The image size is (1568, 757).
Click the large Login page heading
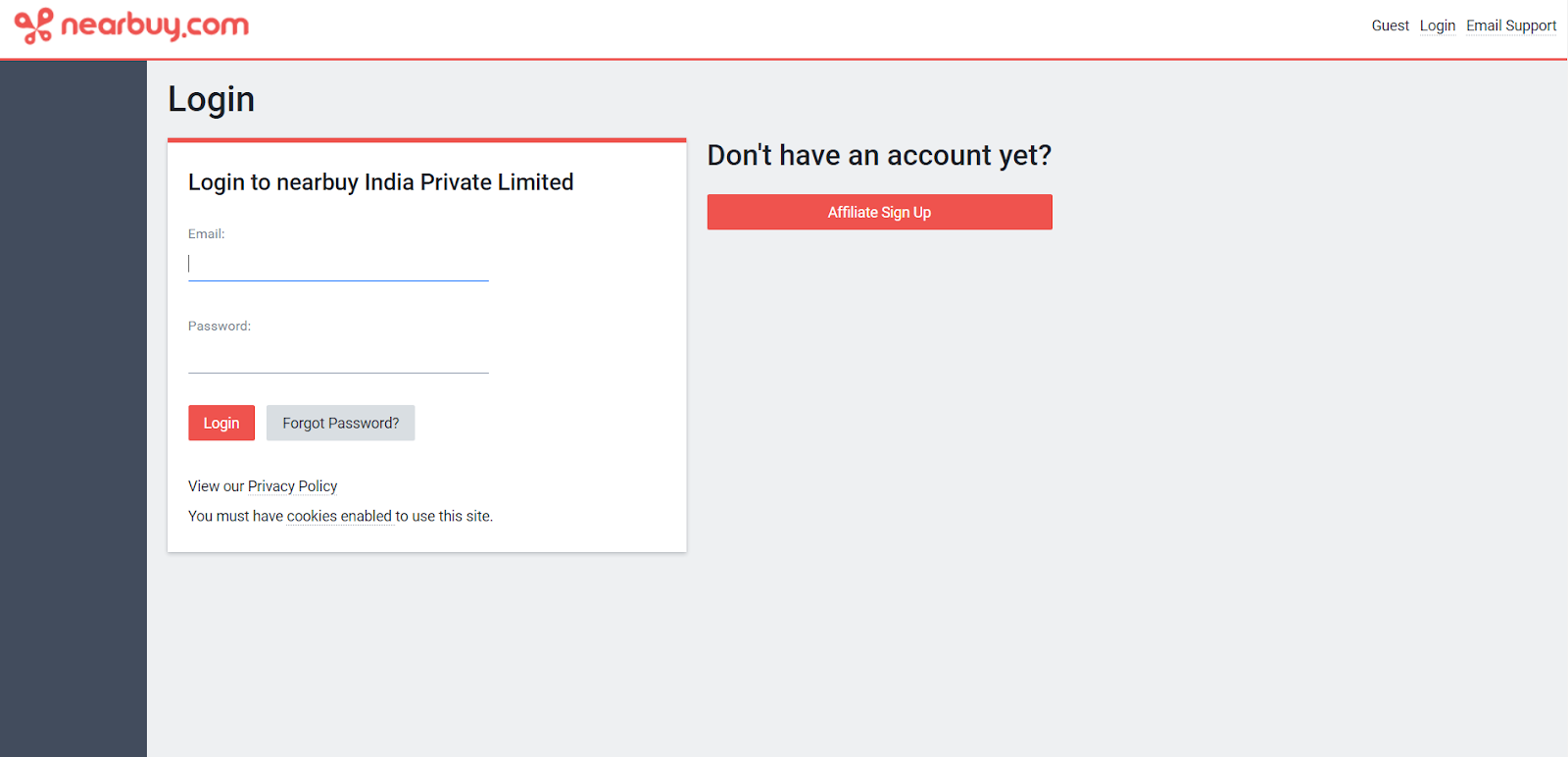pyautogui.click(x=211, y=99)
